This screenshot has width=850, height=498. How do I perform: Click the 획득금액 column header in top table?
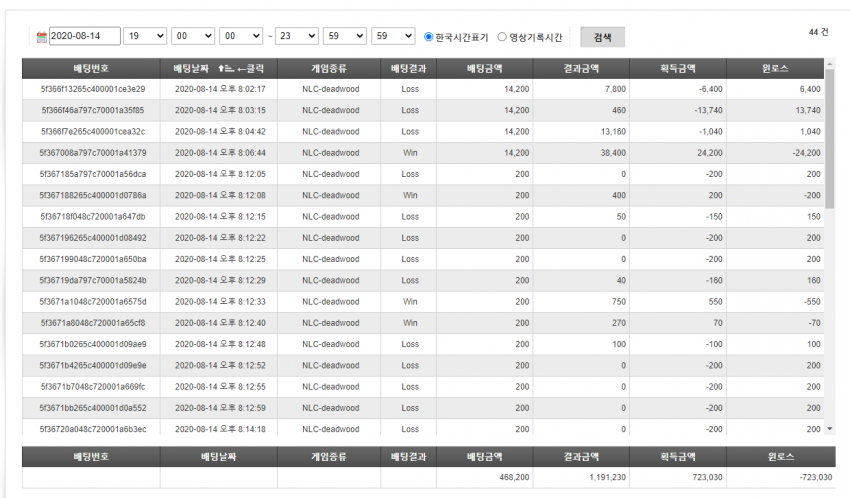(678, 69)
